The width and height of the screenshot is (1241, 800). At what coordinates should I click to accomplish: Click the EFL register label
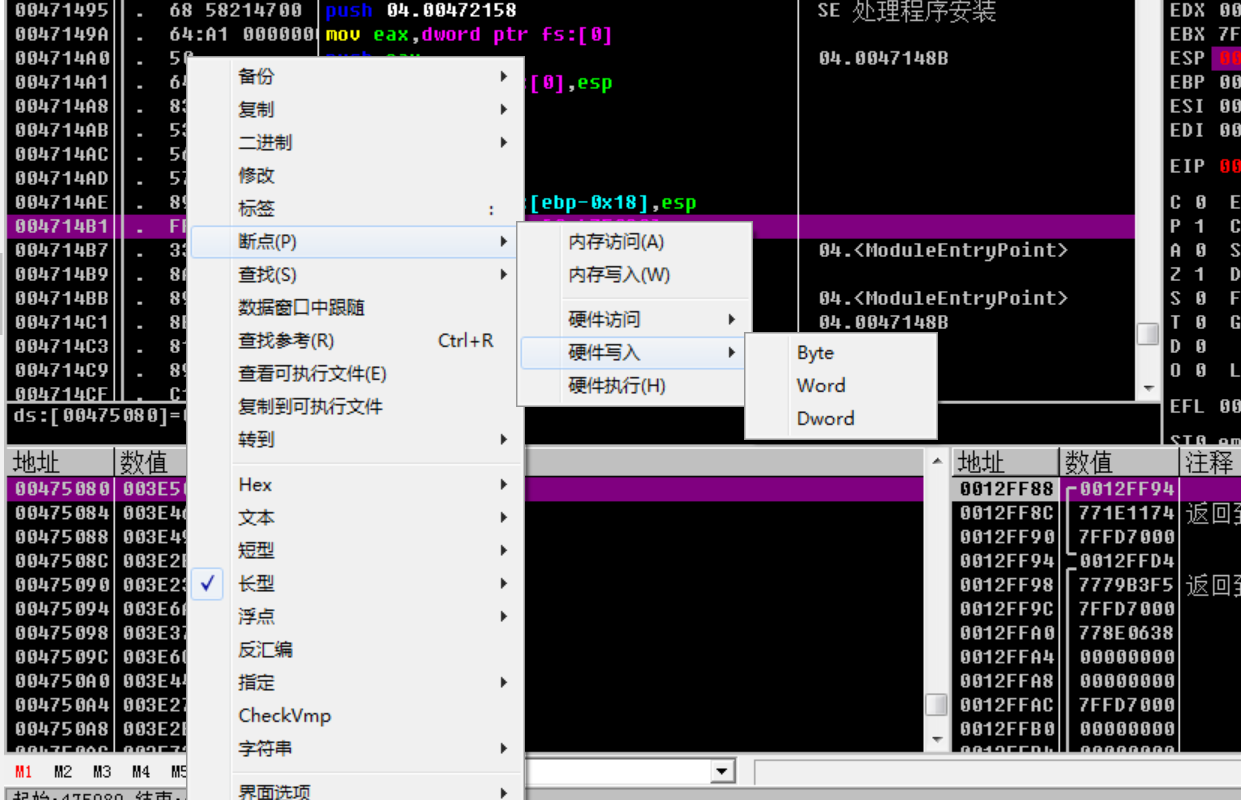click(1187, 407)
